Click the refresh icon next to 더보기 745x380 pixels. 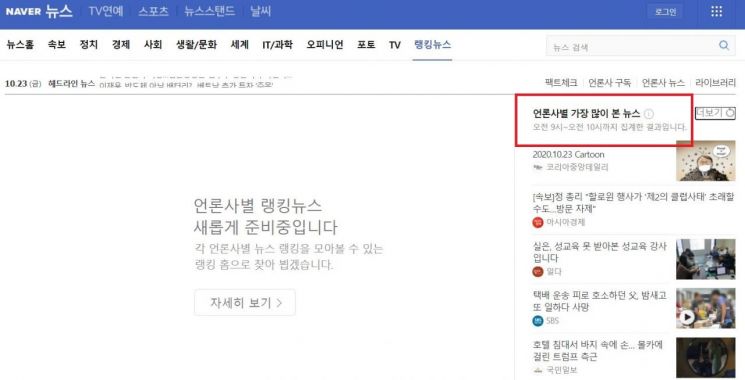pos(730,113)
